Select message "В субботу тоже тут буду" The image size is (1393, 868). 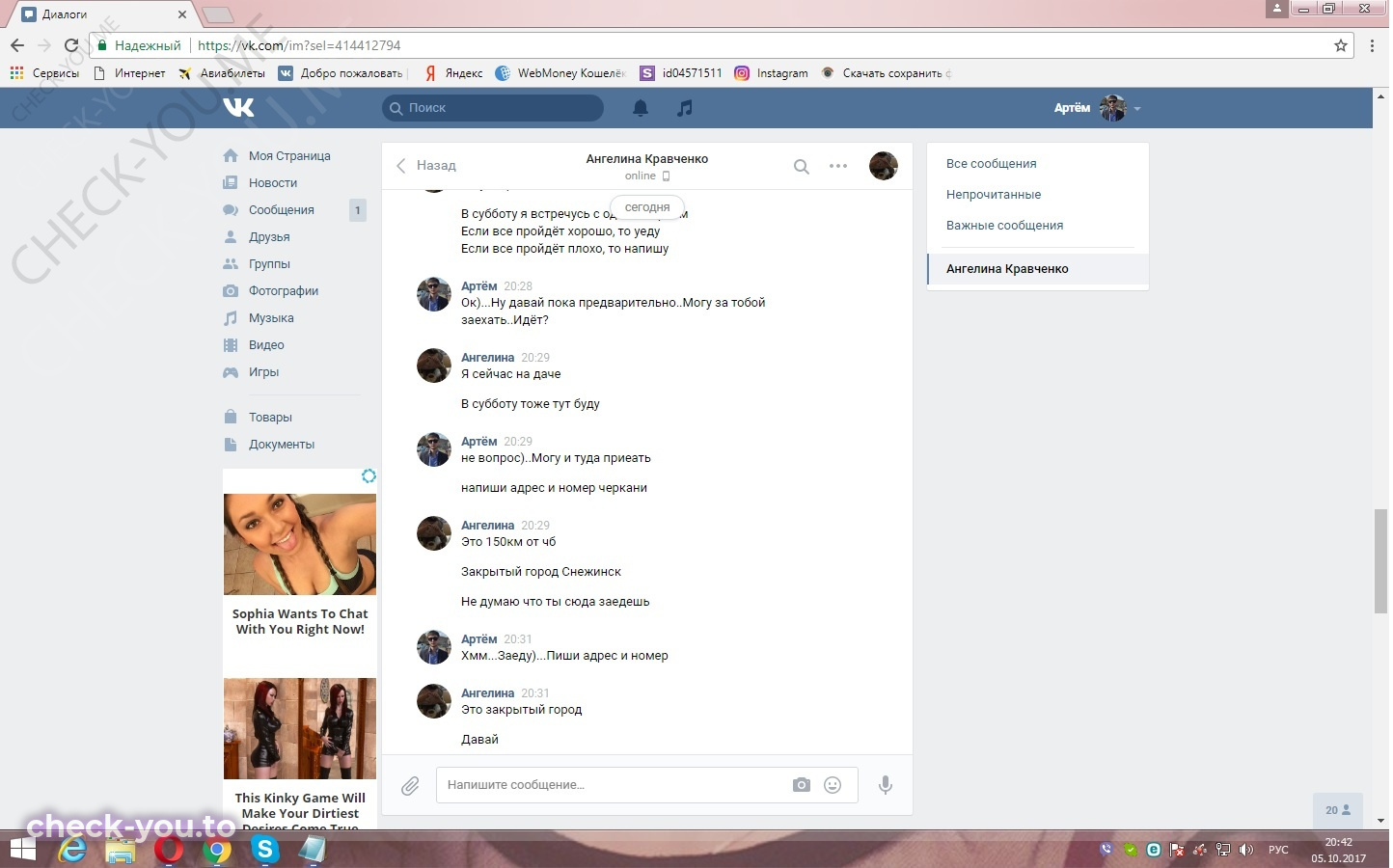(x=531, y=404)
